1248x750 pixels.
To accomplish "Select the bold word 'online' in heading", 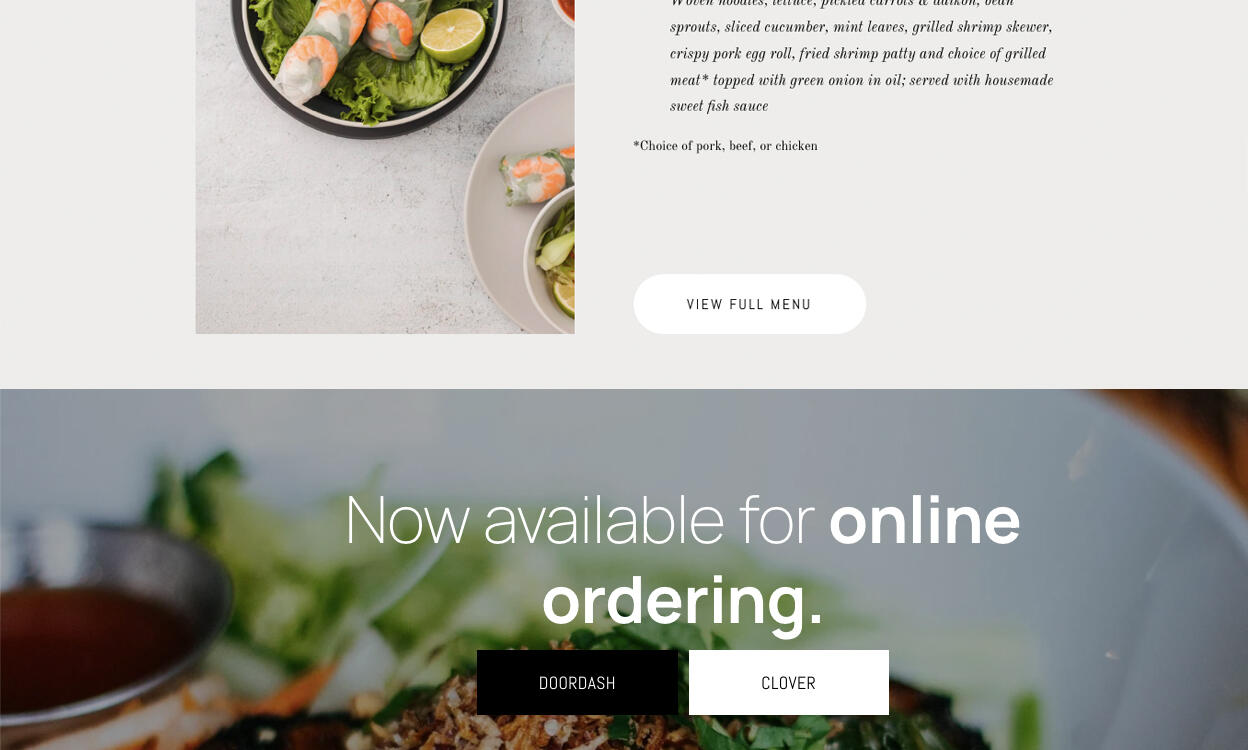I will tap(924, 520).
